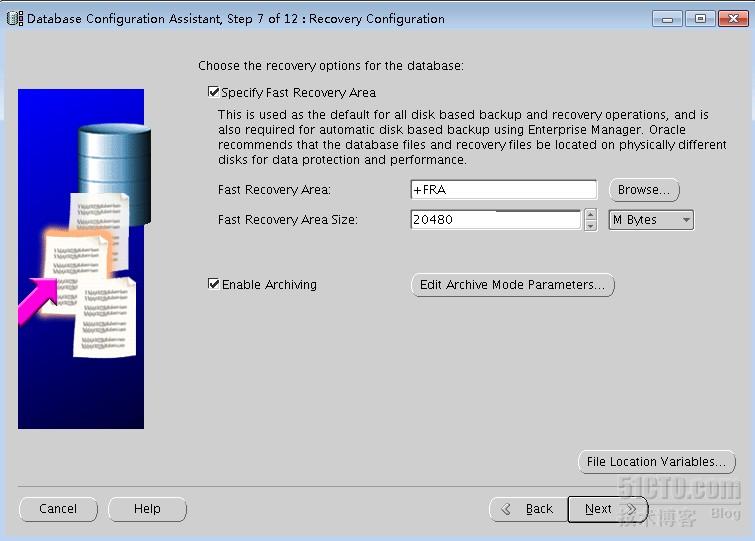Screen dimensions: 755x541
Task: Click the Fast Recovery Area input field
Action: pyautogui.click(x=504, y=190)
